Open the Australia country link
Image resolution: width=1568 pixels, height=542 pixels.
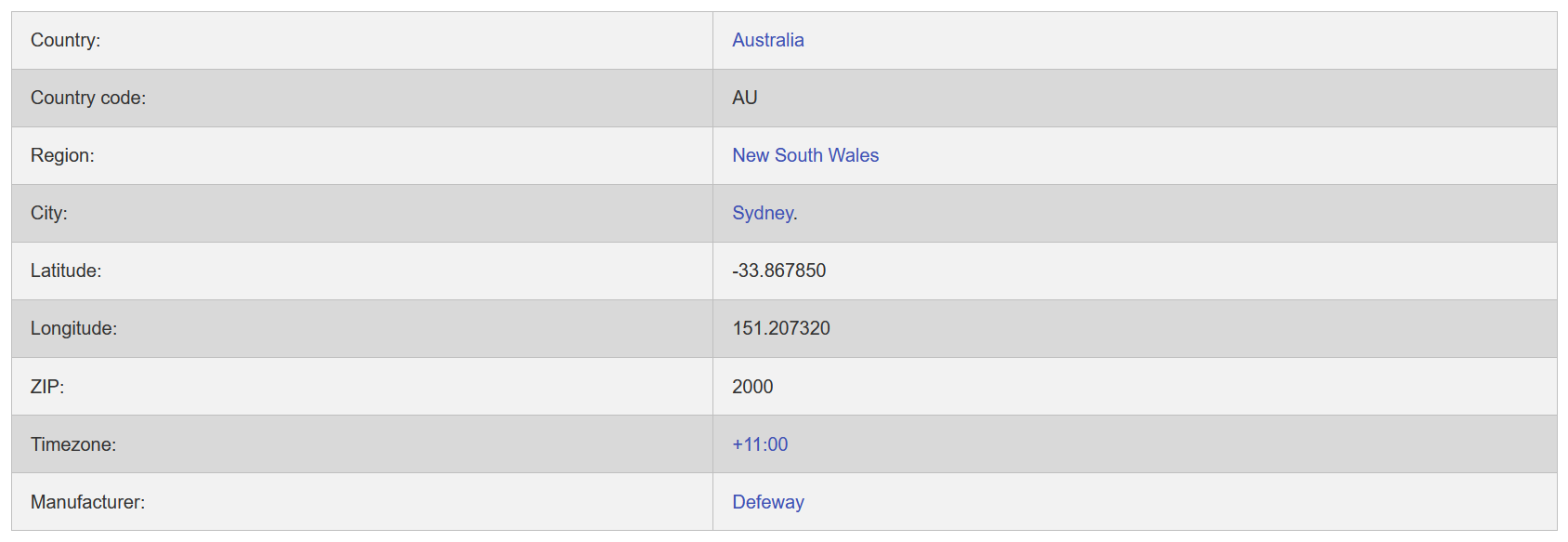click(767, 40)
